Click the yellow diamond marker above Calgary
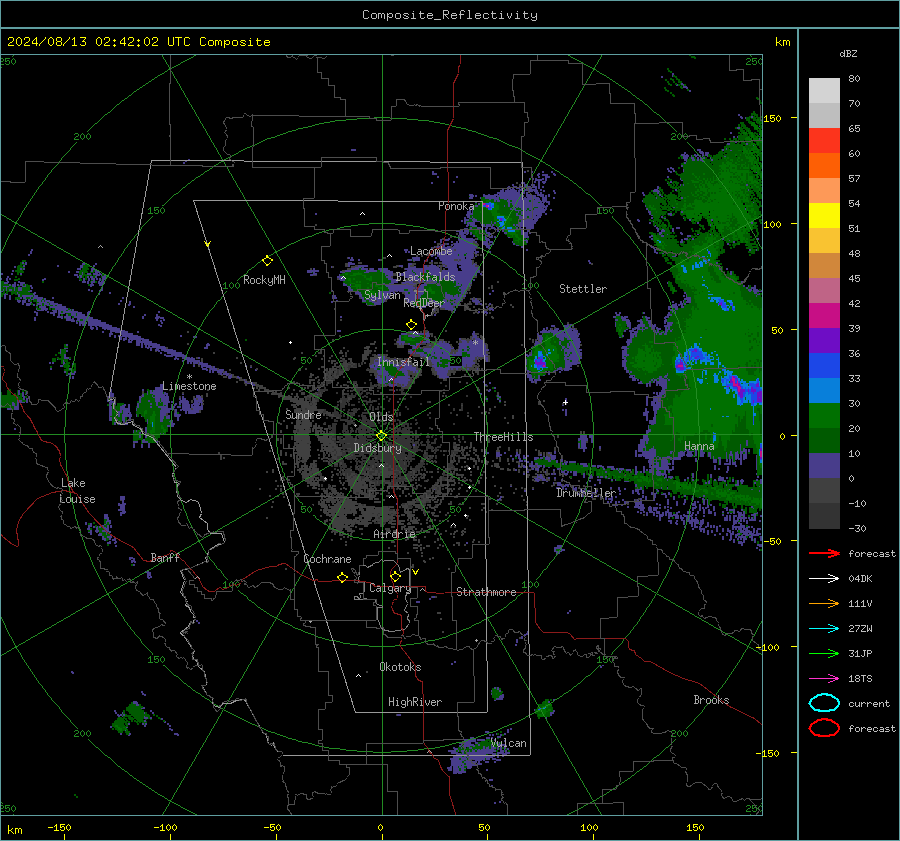The width and height of the screenshot is (900, 841). point(395,576)
